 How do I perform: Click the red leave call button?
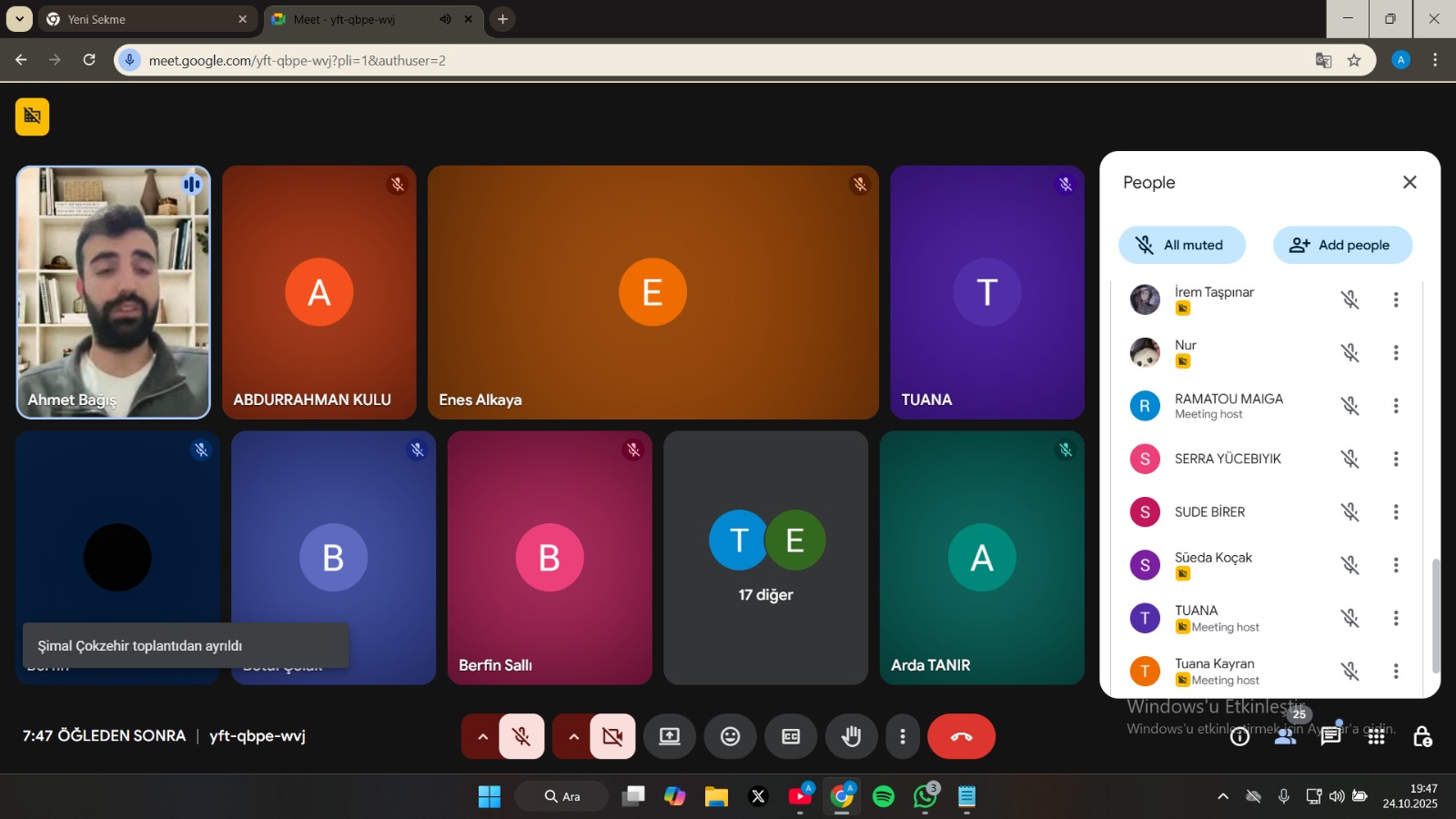[961, 736]
